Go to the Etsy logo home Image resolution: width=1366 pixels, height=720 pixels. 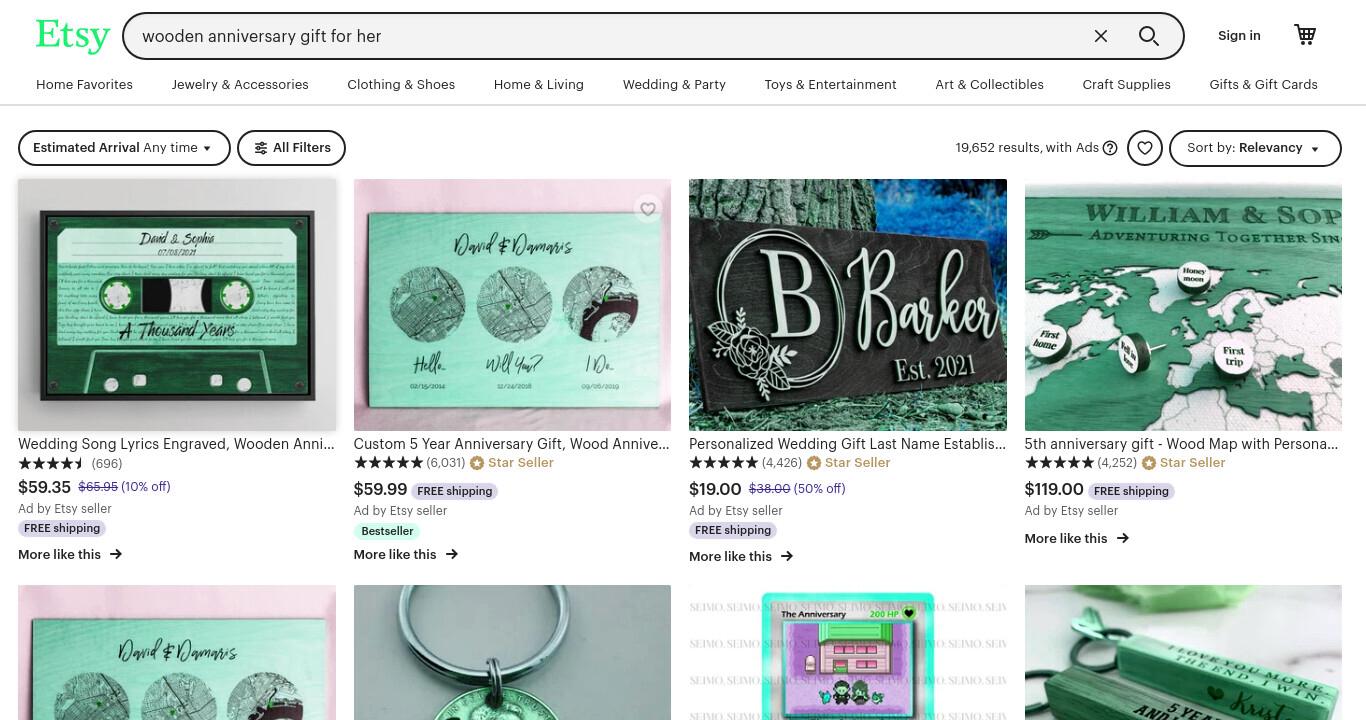pos(73,36)
